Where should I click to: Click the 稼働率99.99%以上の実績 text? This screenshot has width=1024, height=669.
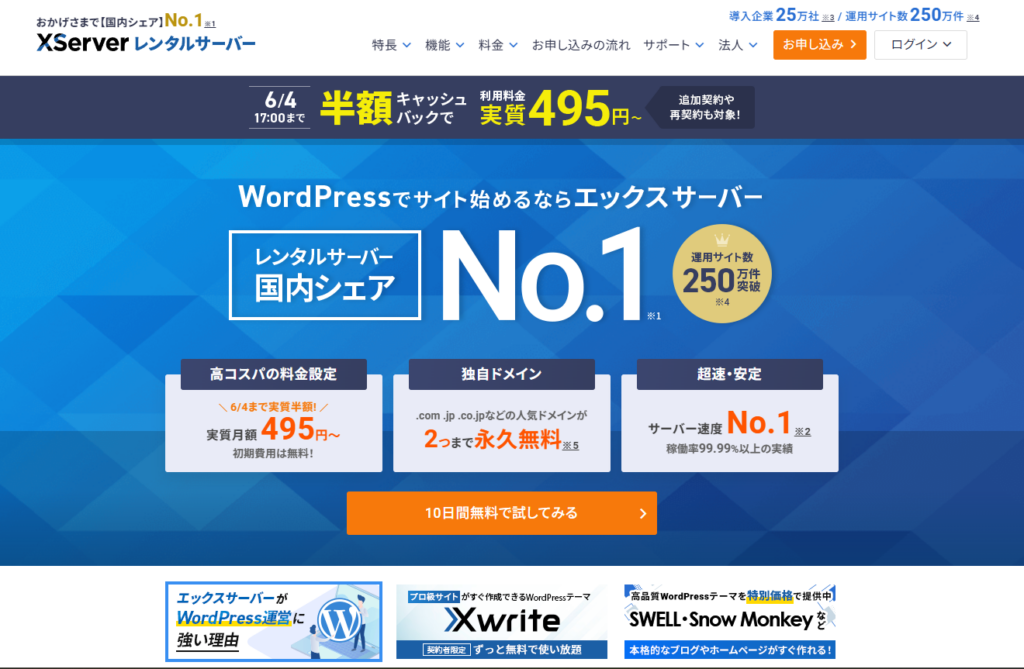(x=729, y=449)
